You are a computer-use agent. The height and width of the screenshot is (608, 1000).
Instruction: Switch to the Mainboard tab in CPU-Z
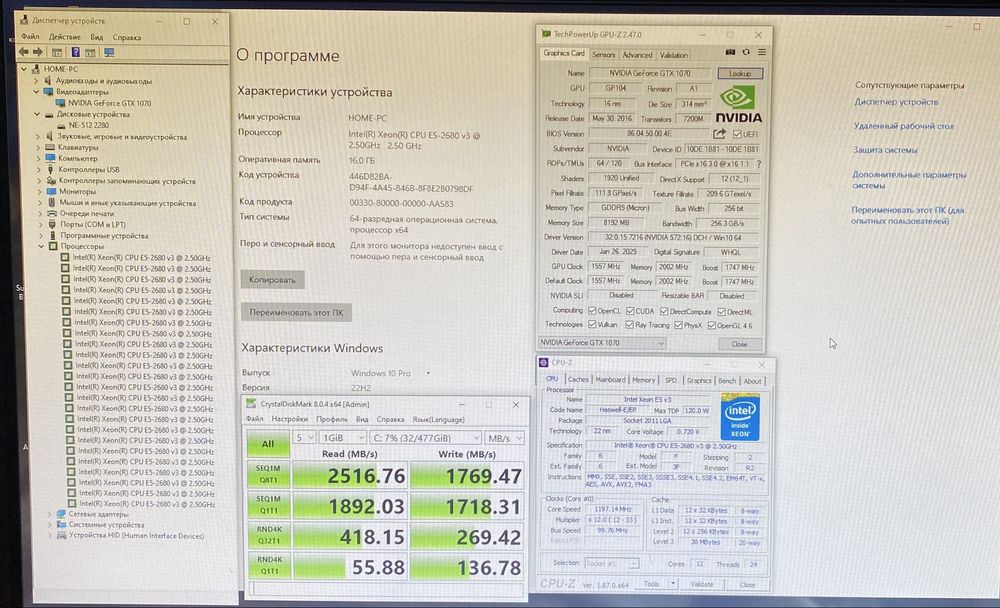(x=610, y=380)
